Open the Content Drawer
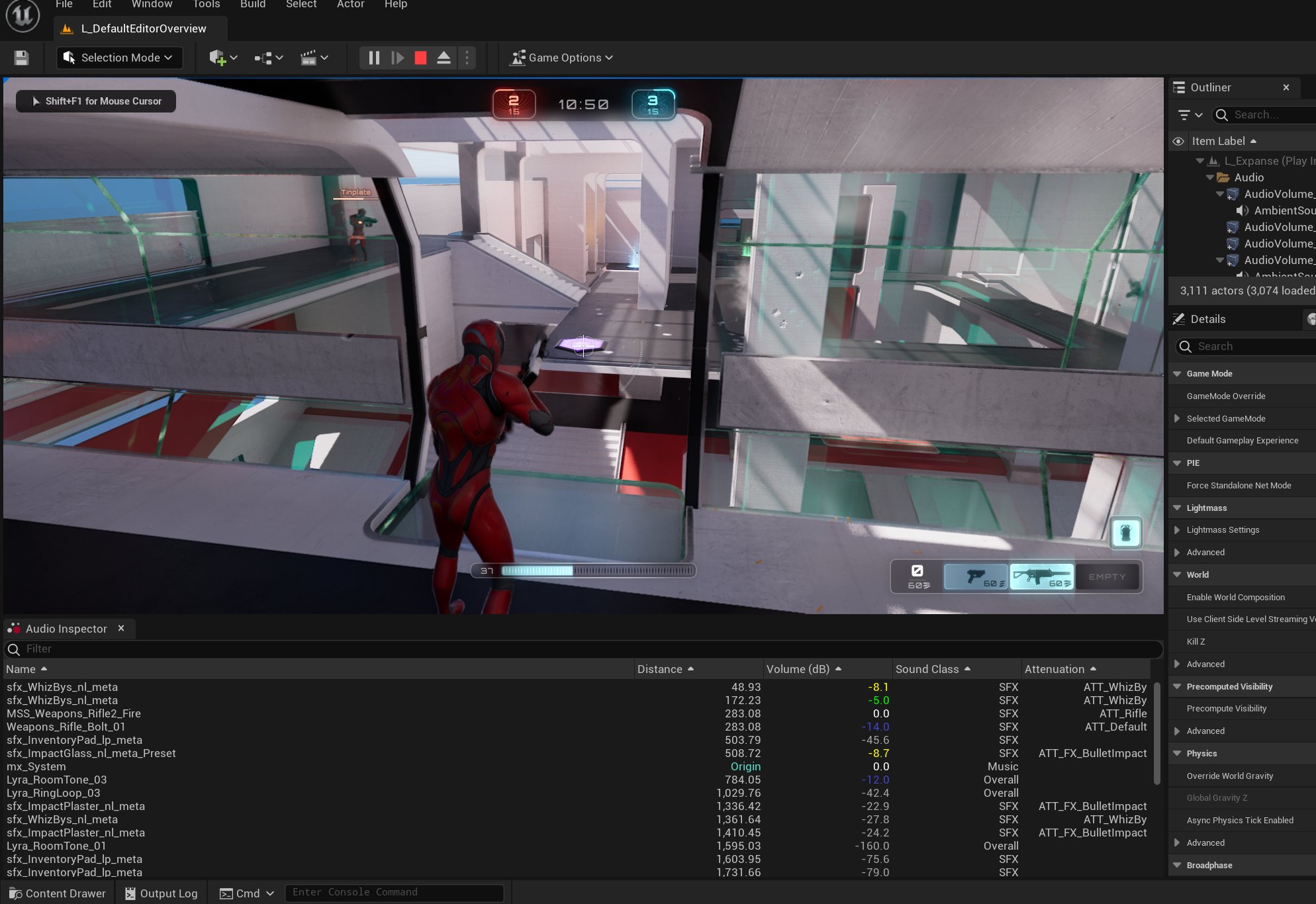This screenshot has width=1316, height=904. [x=58, y=893]
